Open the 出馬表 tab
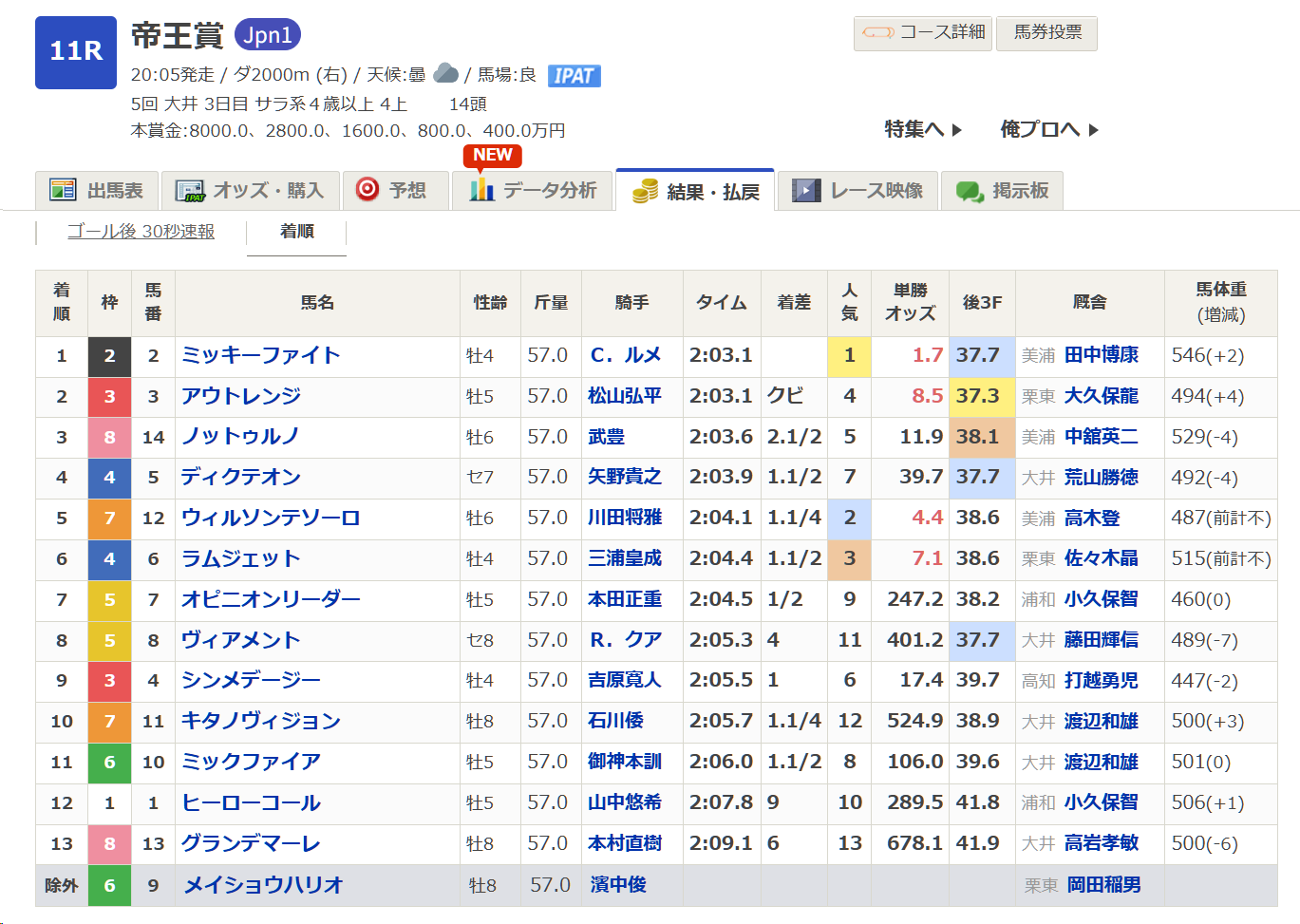This screenshot has height=924, width=1300. click(97, 191)
